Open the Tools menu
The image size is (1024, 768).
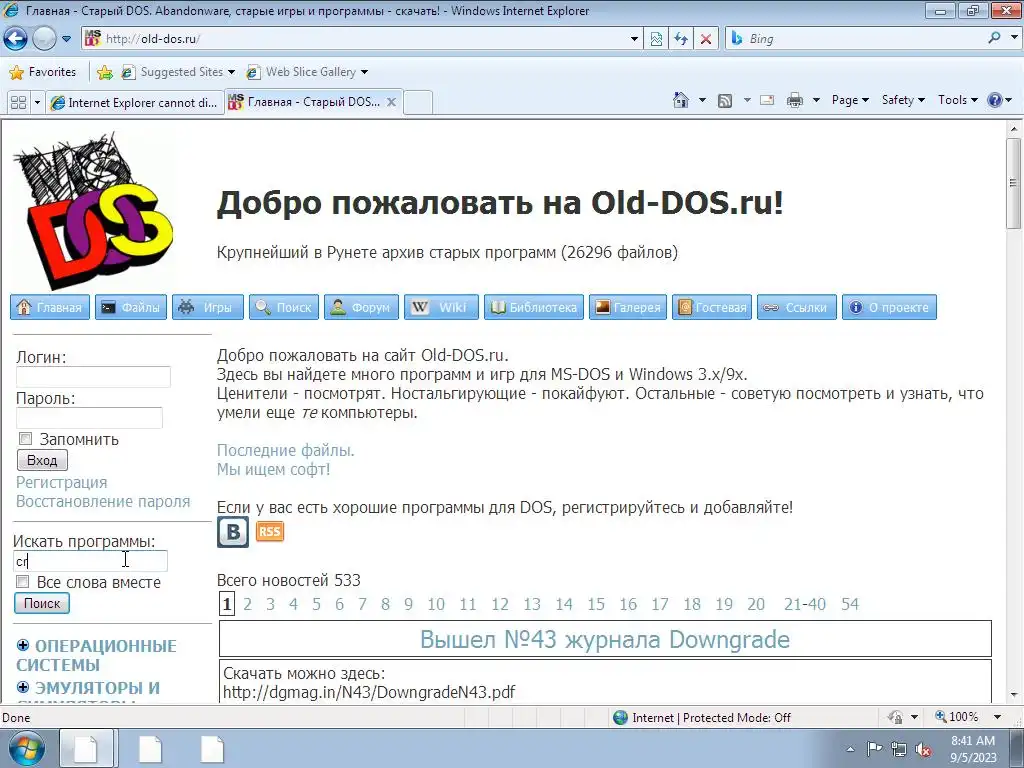[x=957, y=100]
